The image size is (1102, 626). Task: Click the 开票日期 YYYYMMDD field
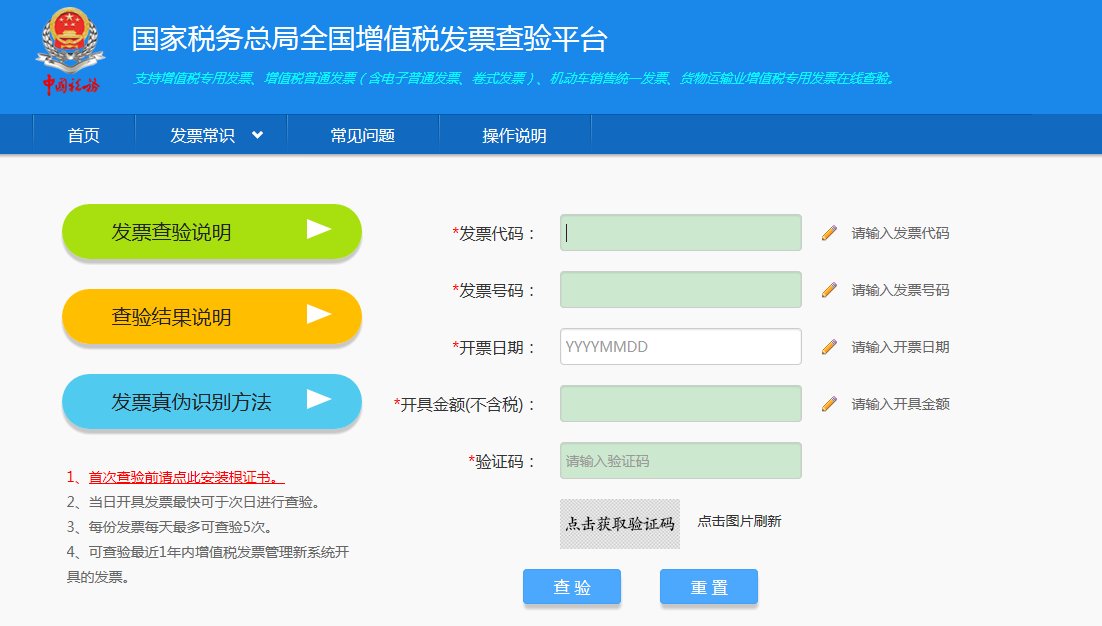click(x=679, y=346)
